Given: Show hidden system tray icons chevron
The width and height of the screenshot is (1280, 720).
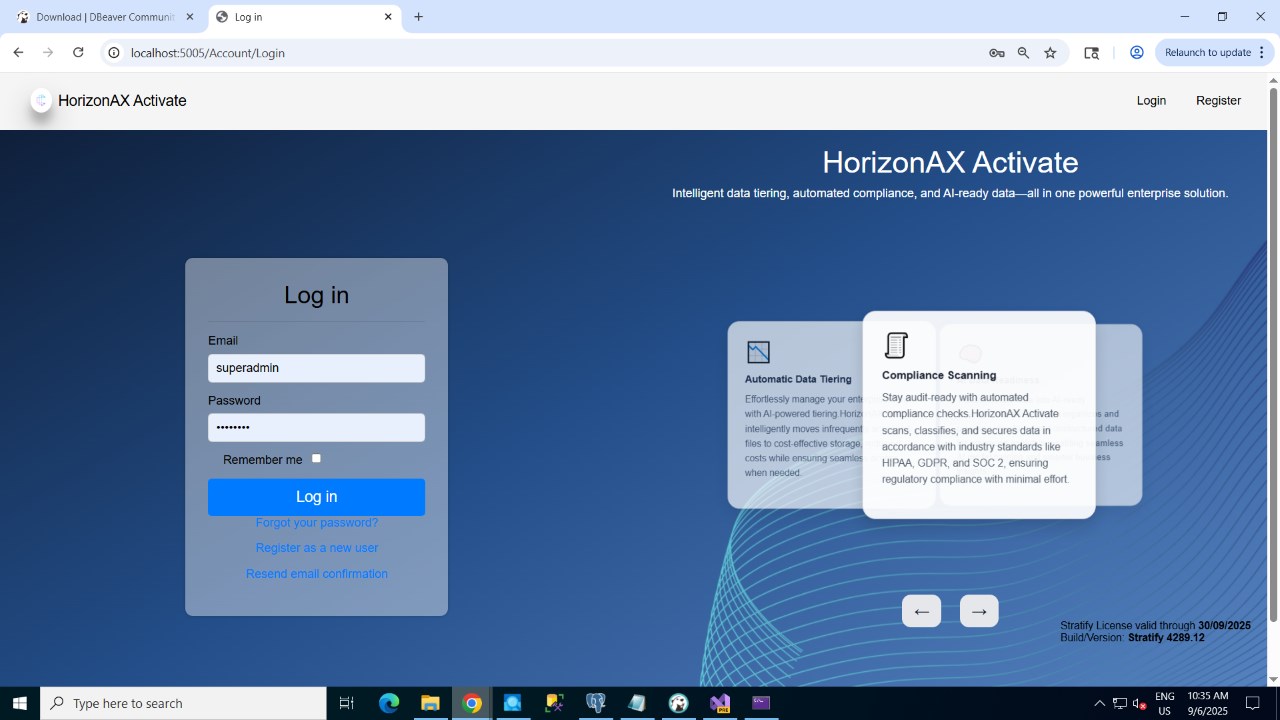Looking at the screenshot, I should pos(1100,703).
